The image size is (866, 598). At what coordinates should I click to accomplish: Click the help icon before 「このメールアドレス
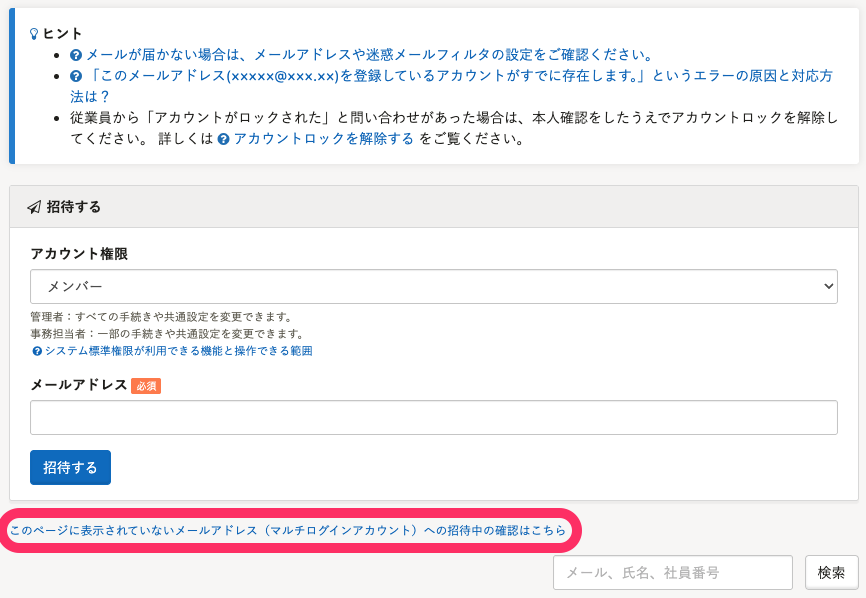(x=76, y=76)
